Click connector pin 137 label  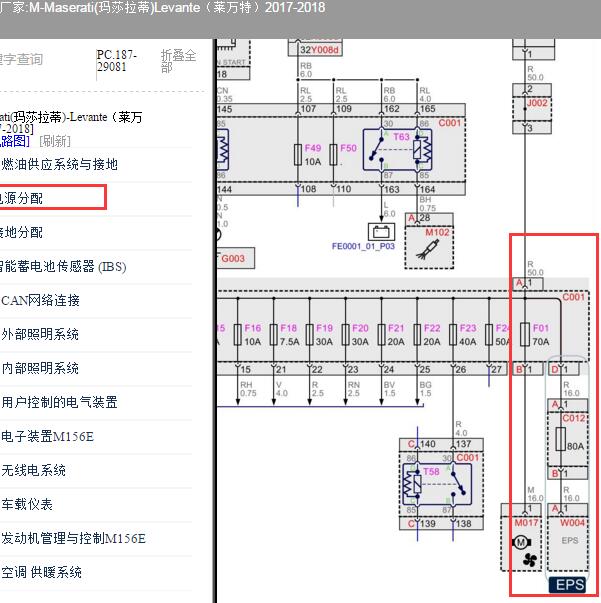tap(464, 444)
